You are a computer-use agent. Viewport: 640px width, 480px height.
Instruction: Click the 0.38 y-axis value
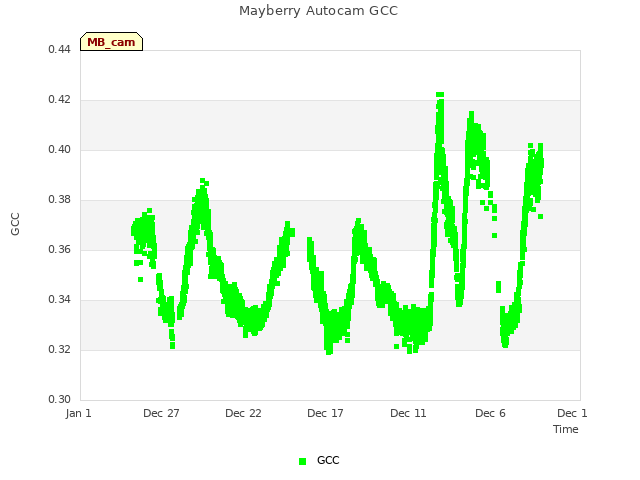(60, 200)
